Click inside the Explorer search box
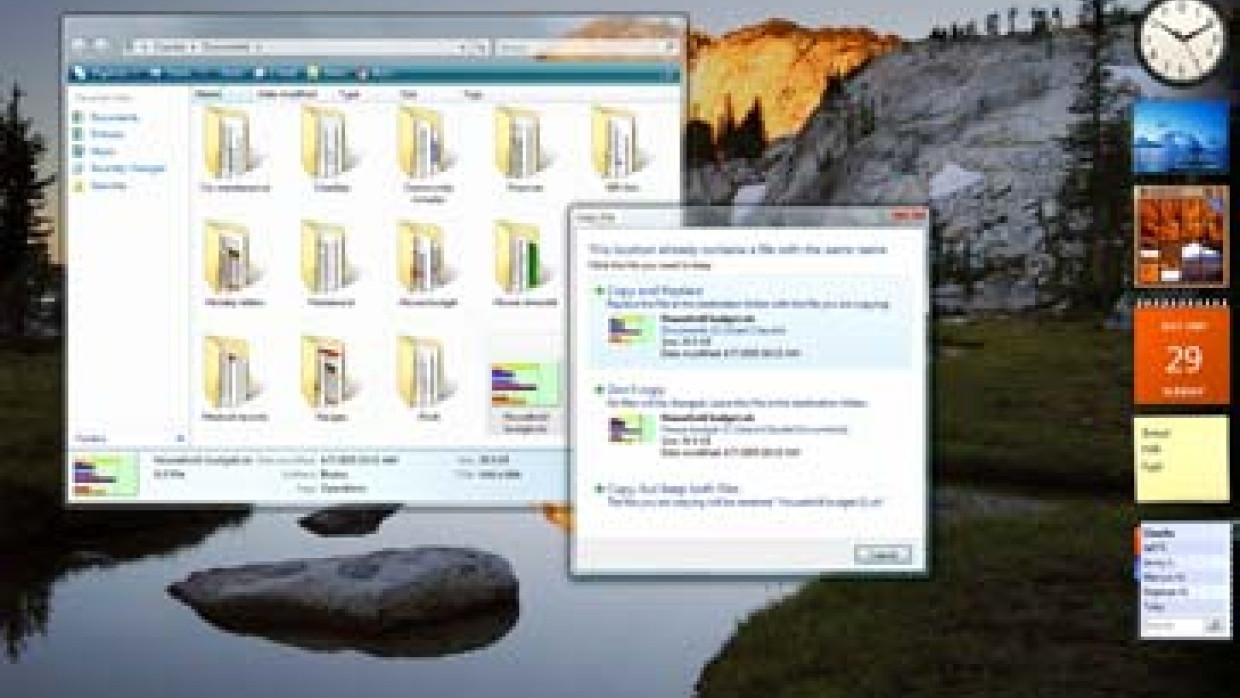The image size is (1240, 698). coord(580,47)
